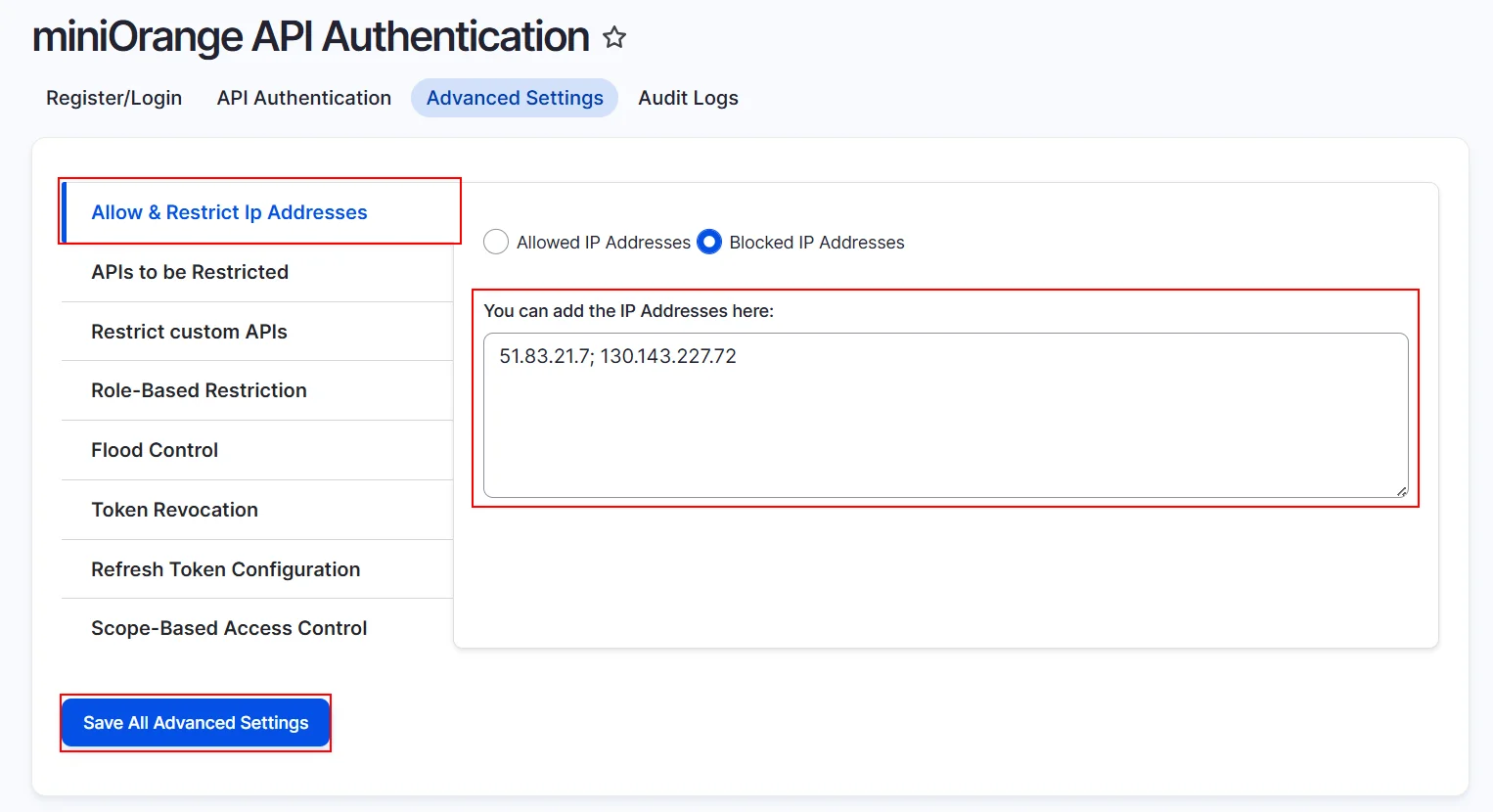Select the Blocked IP Addresses radio button
This screenshot has height=812, width=1493.
(708, 242)
